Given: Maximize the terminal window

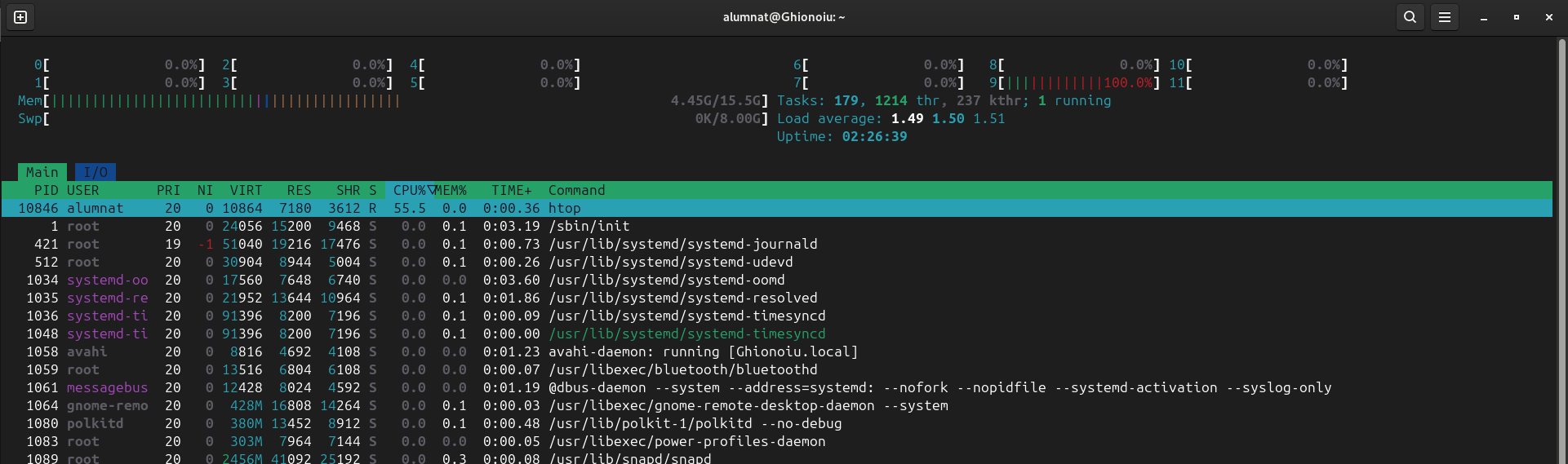Looking at the screenshot, I should [x=1517, y=17].
